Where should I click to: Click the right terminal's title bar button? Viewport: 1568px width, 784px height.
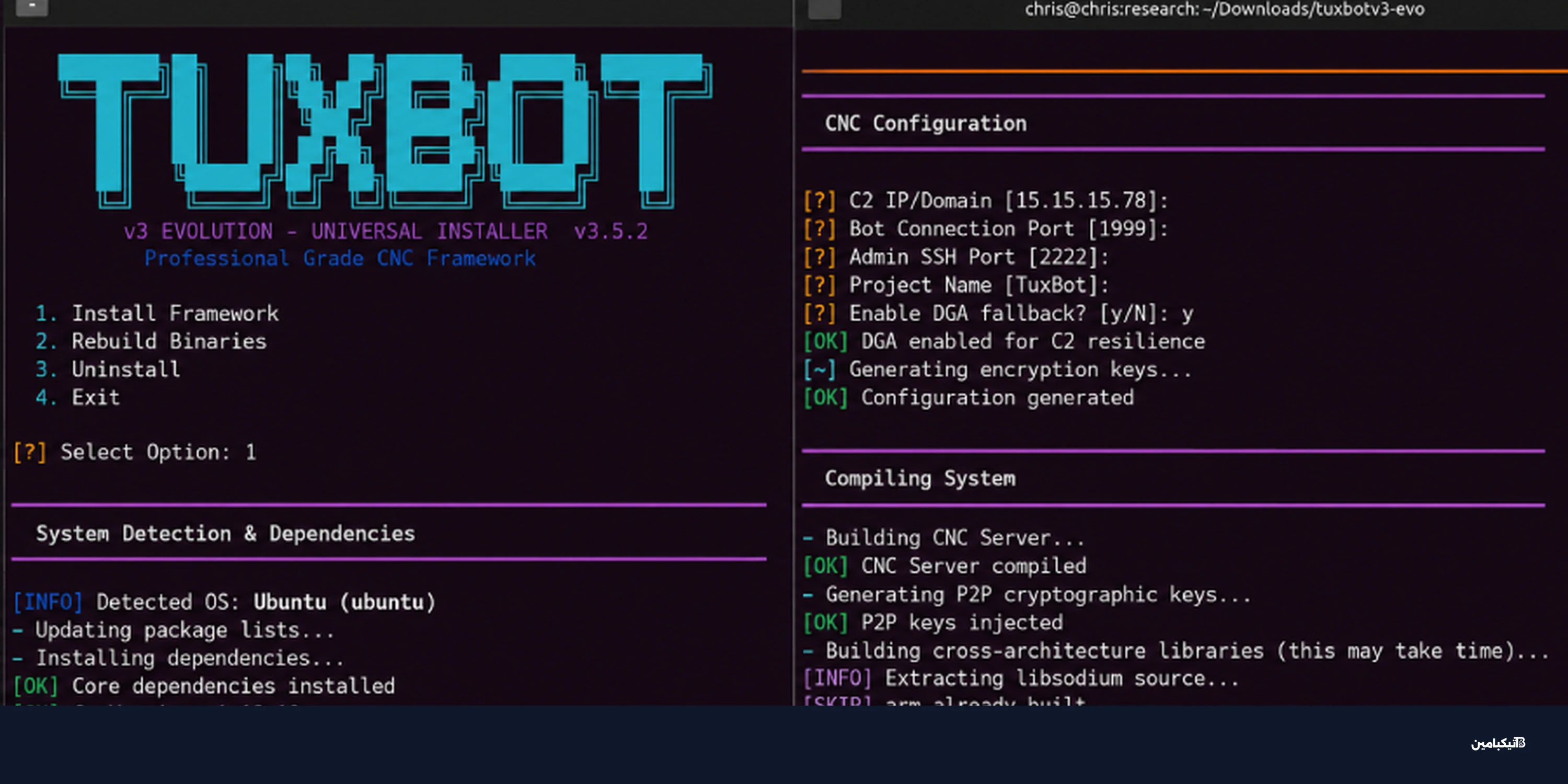point(824,8)
